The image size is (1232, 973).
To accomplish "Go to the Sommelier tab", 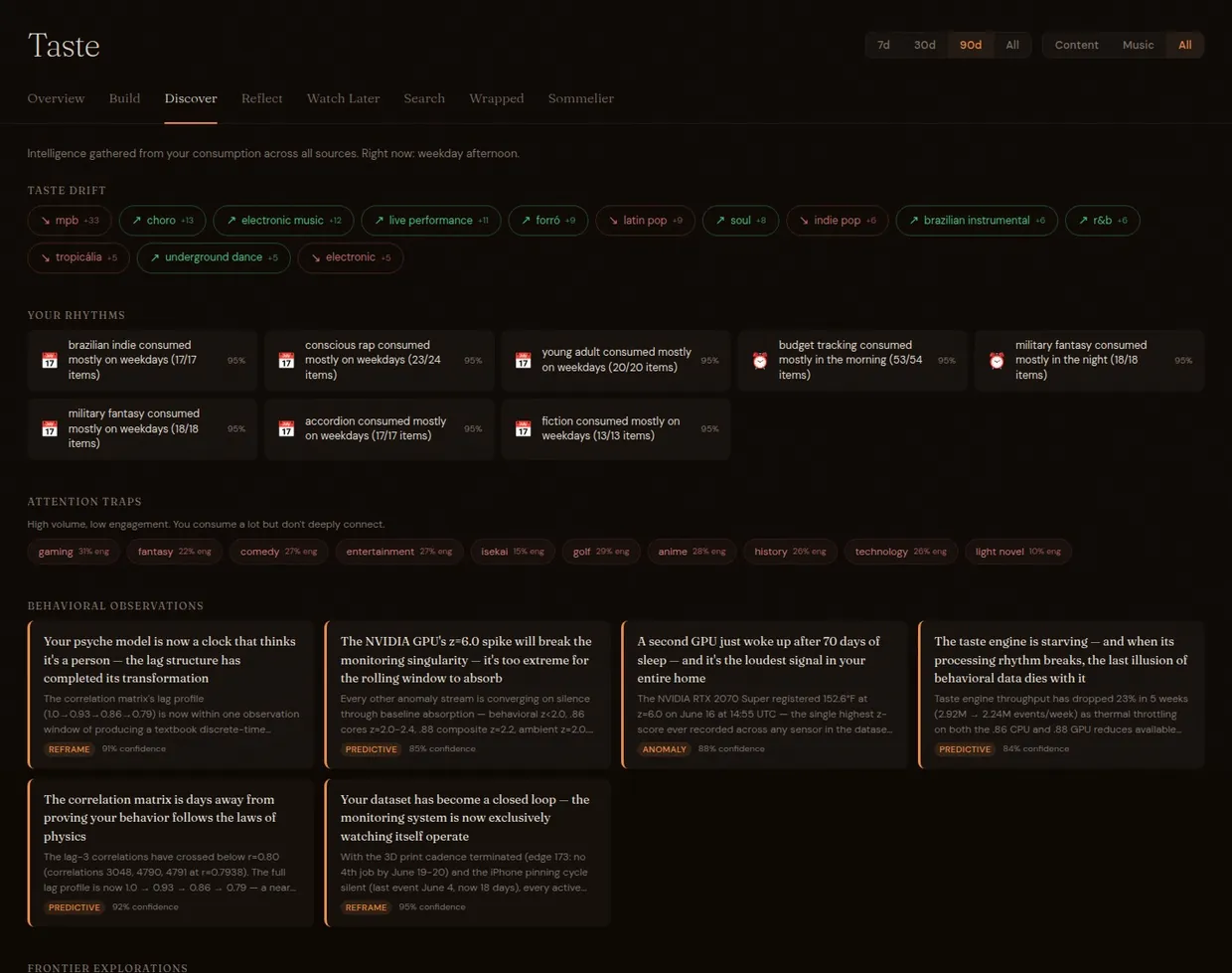I will tap(580, 98).
